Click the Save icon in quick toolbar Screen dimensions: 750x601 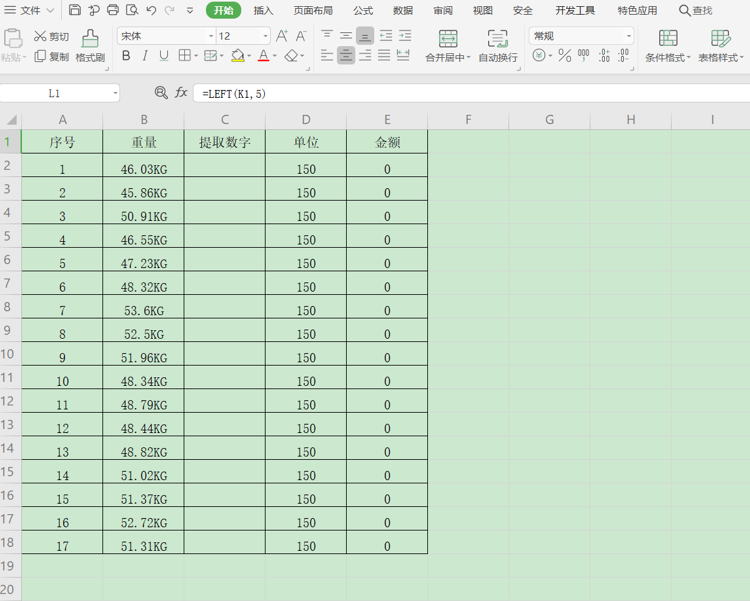tap(75, 10)
